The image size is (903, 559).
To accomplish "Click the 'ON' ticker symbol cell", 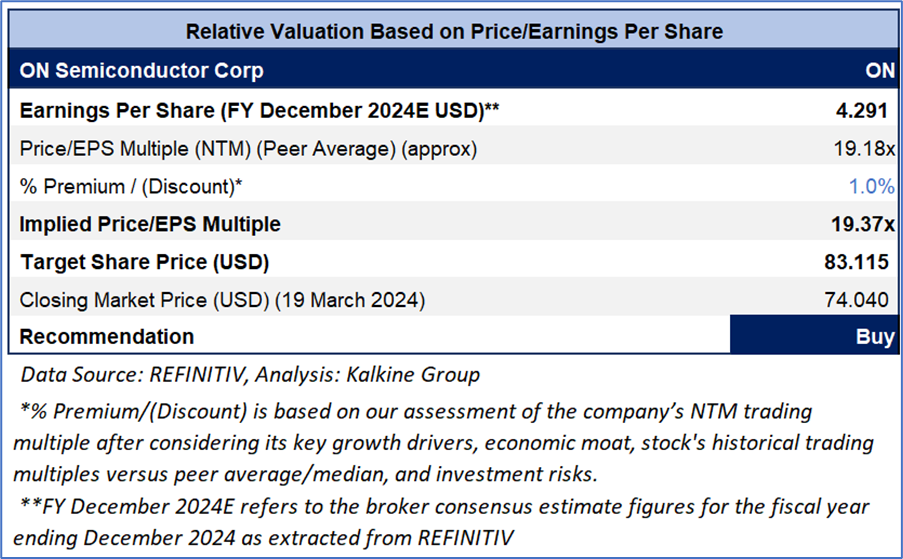I will [879, 72].
